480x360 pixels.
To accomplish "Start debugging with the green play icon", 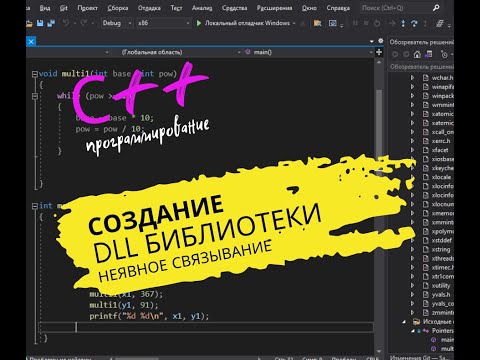I will [x=199, y=23].
